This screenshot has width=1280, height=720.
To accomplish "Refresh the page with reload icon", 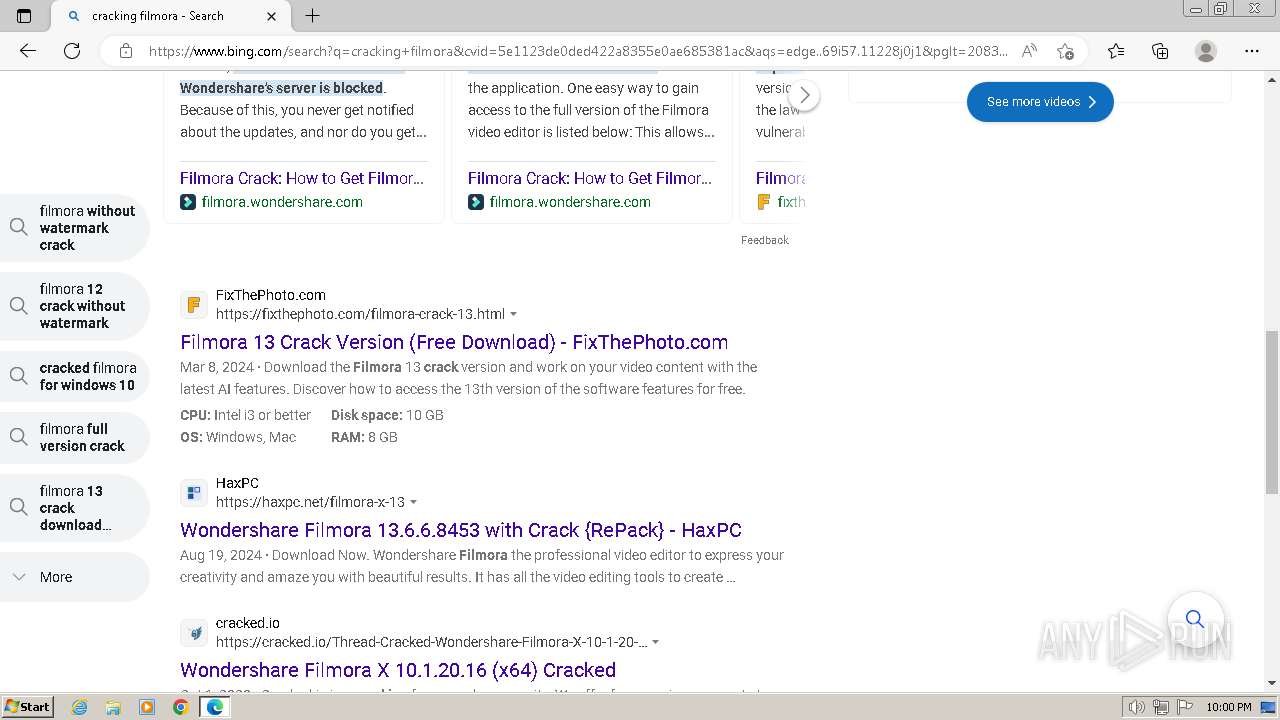I will pos(72,51).
